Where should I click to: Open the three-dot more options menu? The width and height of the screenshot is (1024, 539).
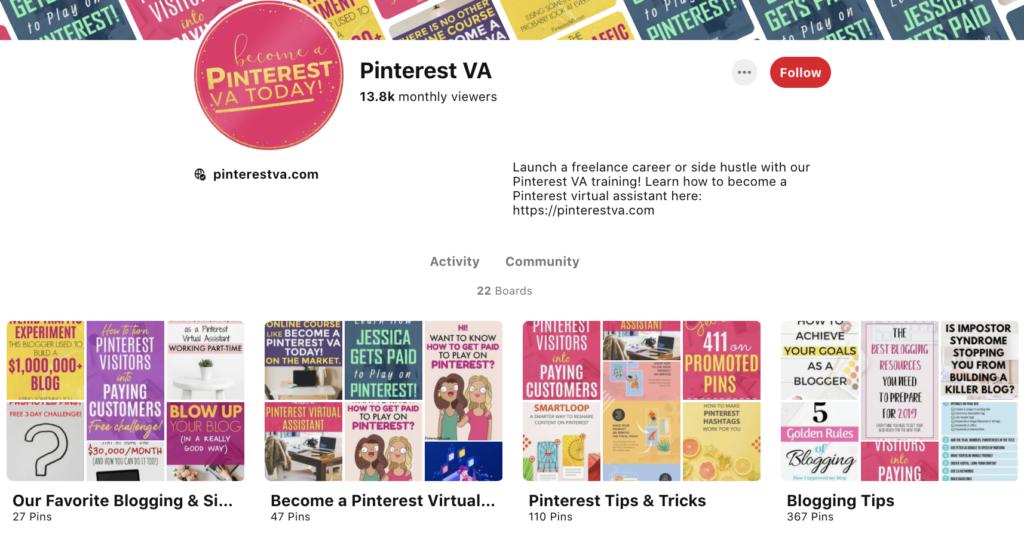(744, 73)
